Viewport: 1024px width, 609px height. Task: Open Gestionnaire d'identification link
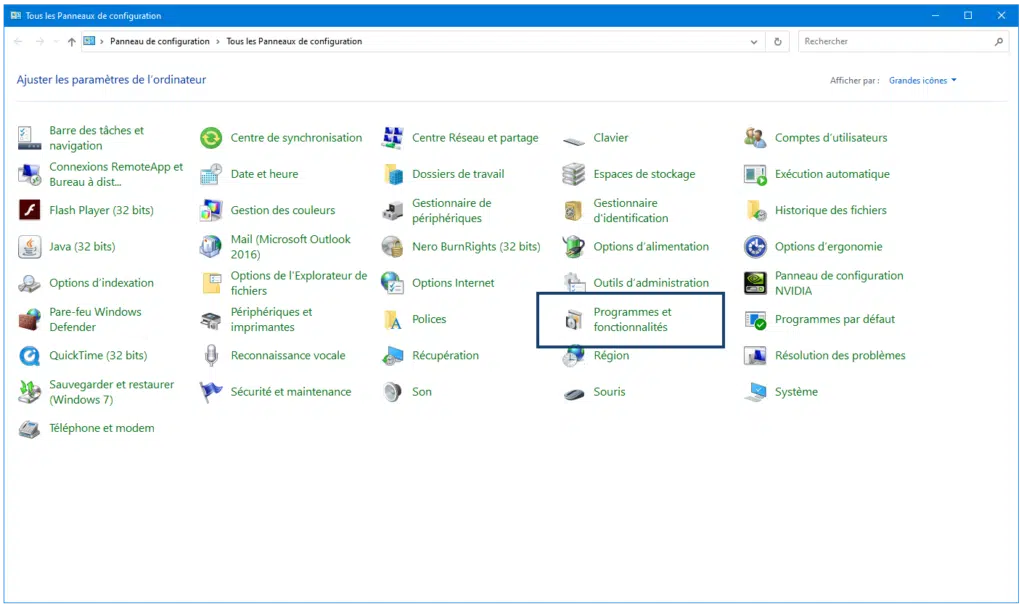click(x=630, y=210)
